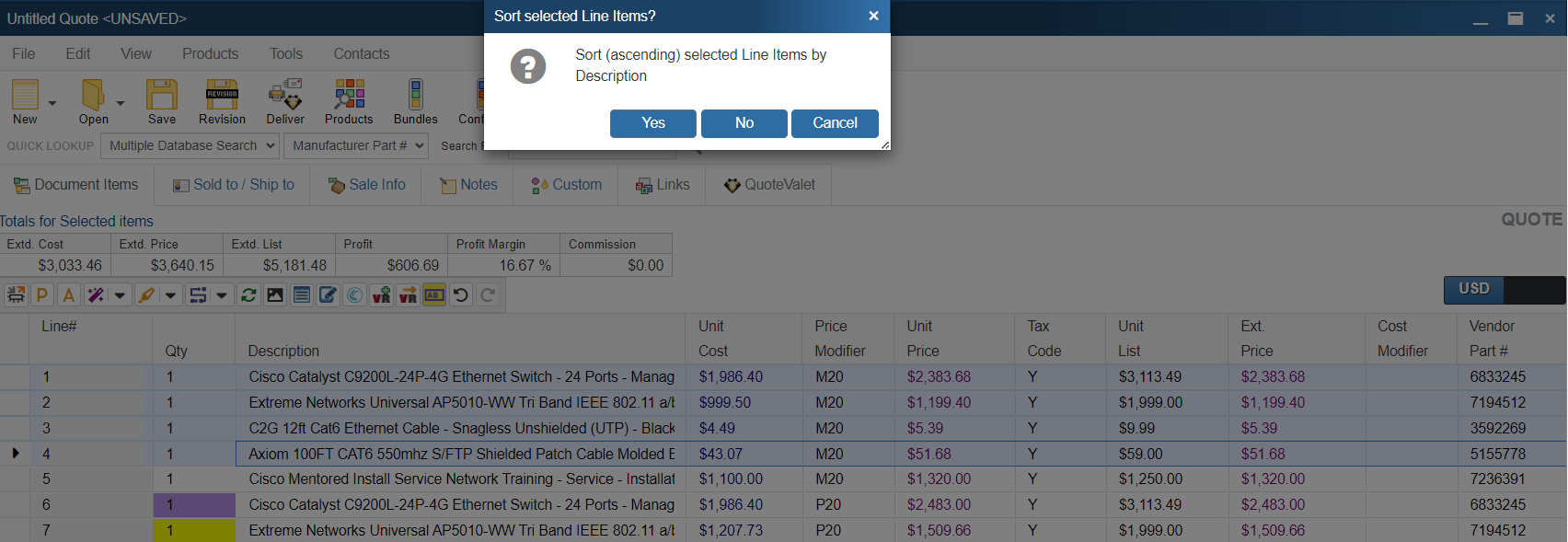Click the undo arrow icon
Viewport: 1568px width, 542px height.
pyautogui.click(x=461, y=295)
